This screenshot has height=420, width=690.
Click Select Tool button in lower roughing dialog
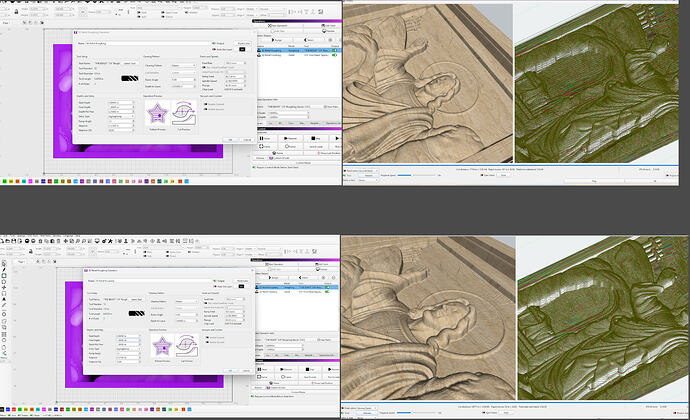(x=136, y=299)
